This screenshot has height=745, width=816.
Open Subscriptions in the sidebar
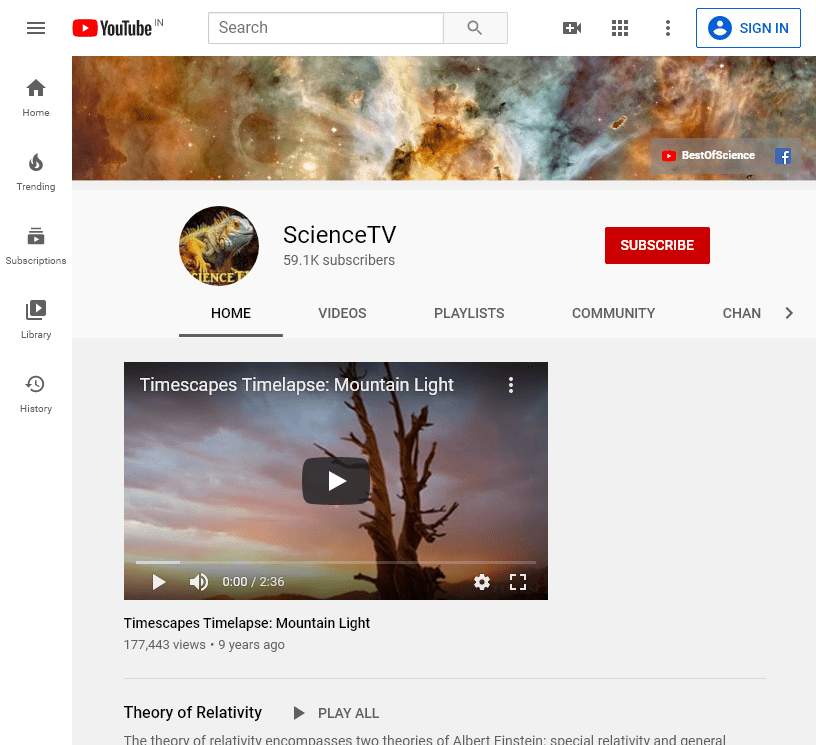tap(36, 246)
